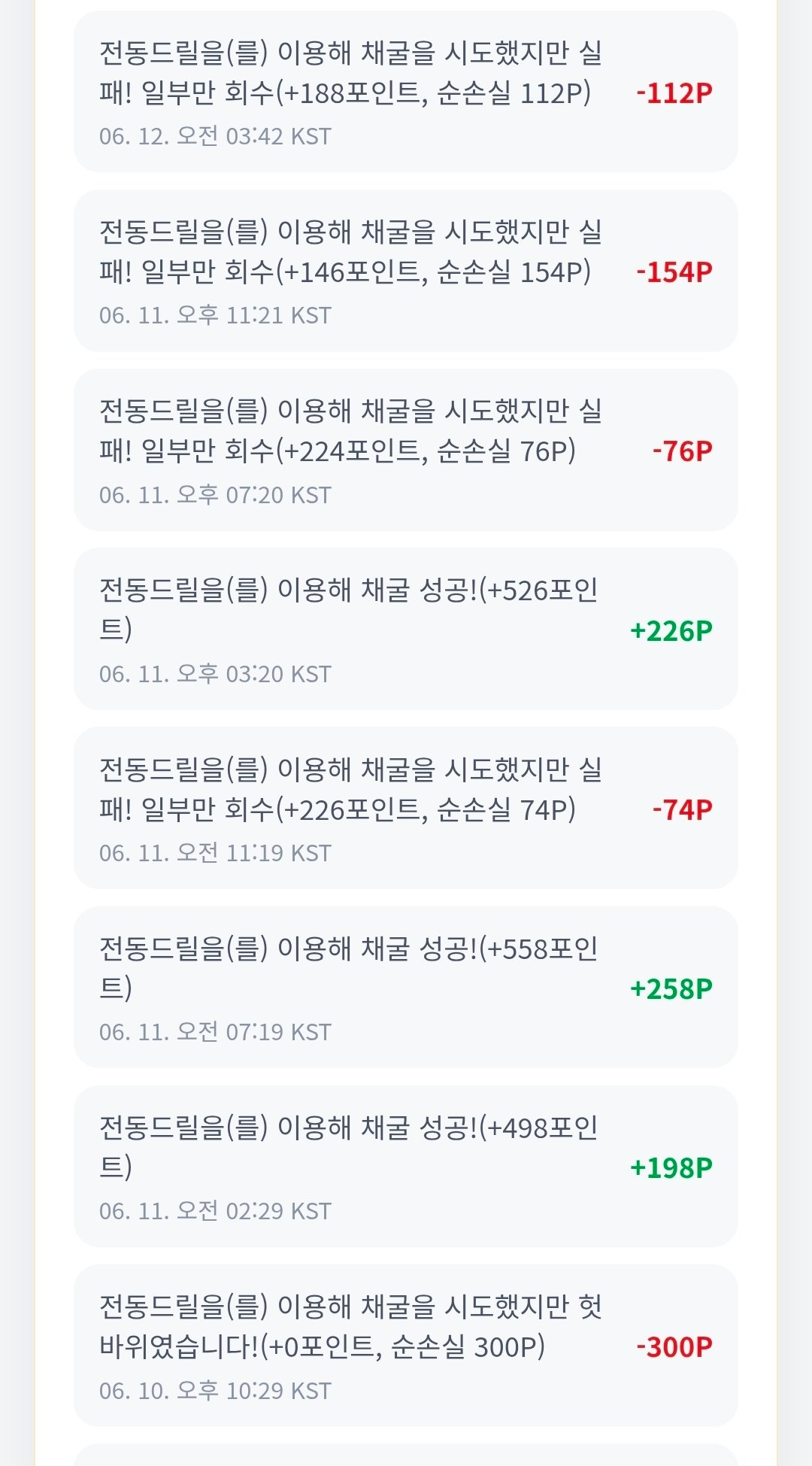Tap the +258P green point value
This screenshot has width=812, height=1466.
pyautogui.click(x=671, y=988)
